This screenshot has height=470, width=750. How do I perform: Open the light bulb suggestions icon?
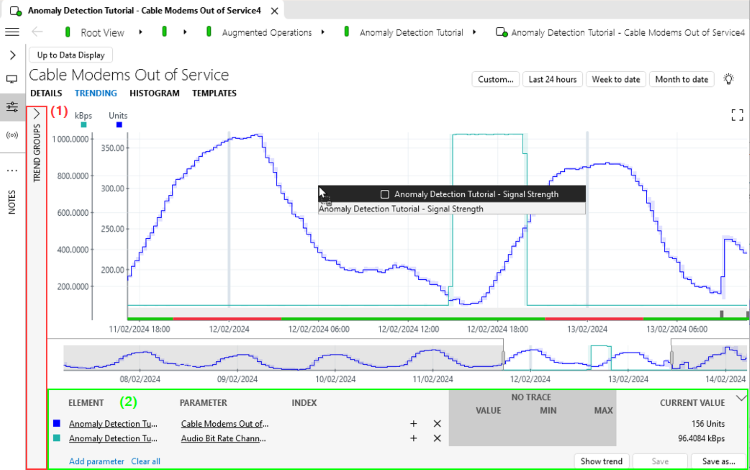tap(728, 79)
